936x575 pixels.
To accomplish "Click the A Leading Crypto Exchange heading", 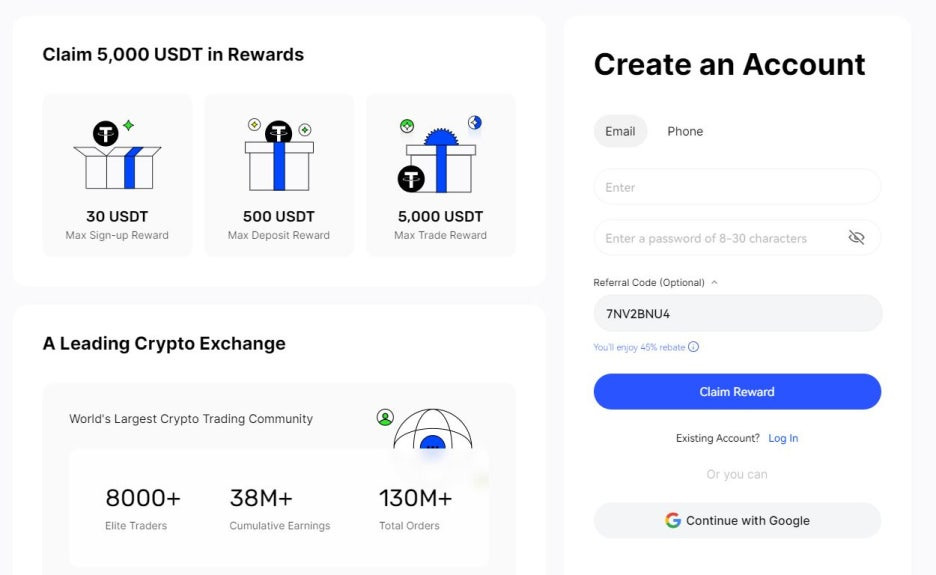I will pyautogui.click(x=164, y=343).
